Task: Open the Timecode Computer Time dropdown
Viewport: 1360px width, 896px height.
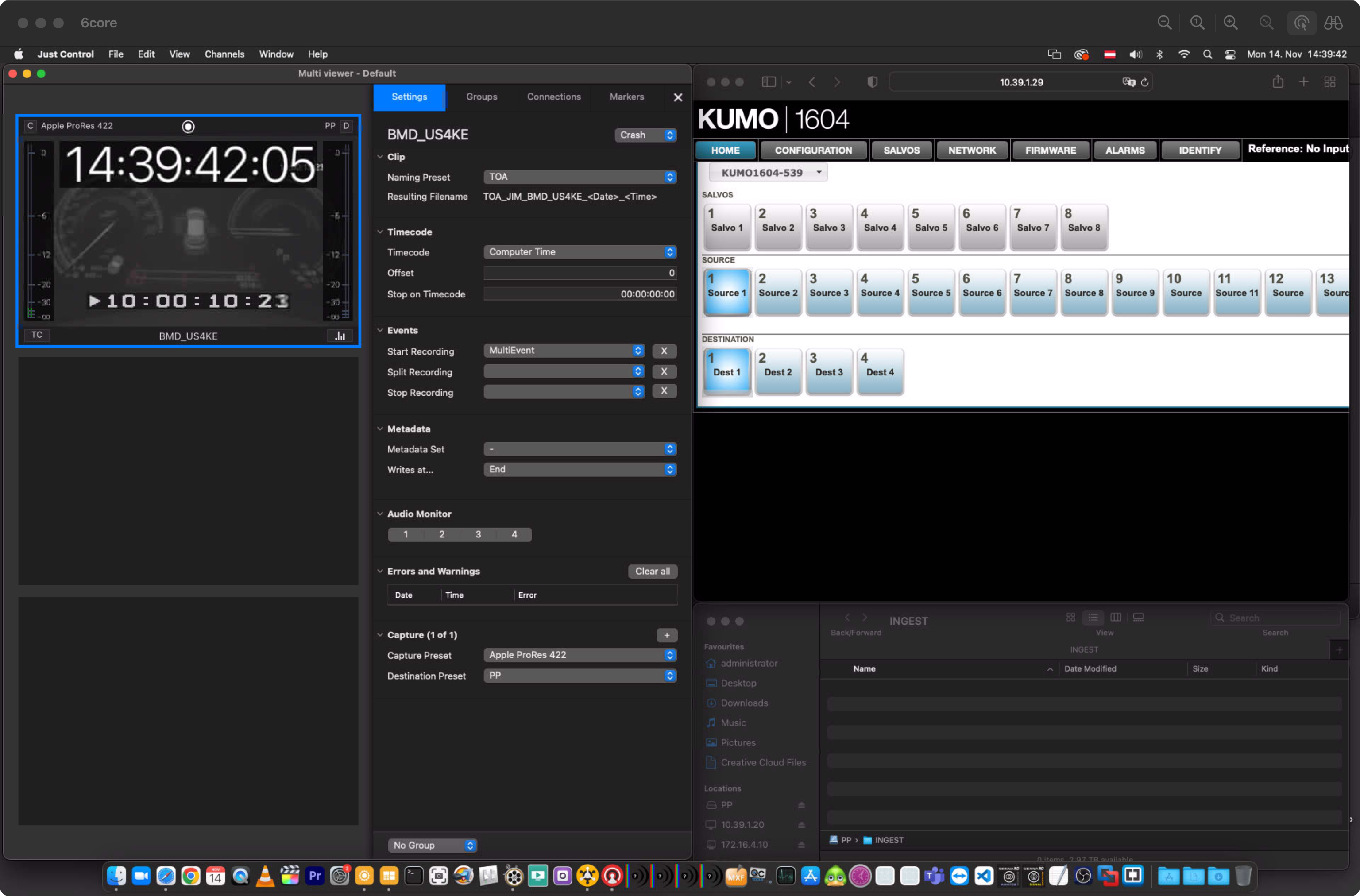Action: point(580,252)
